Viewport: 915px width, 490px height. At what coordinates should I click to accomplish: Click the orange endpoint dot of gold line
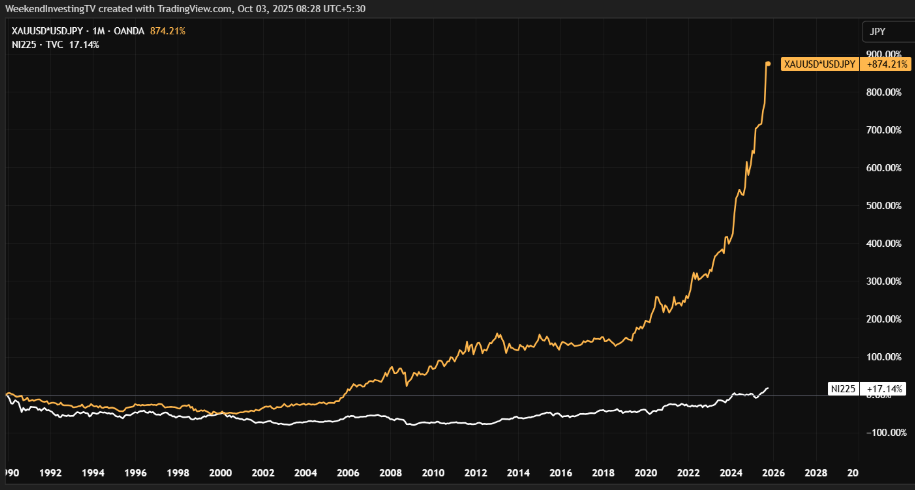[x=768, y=64]
